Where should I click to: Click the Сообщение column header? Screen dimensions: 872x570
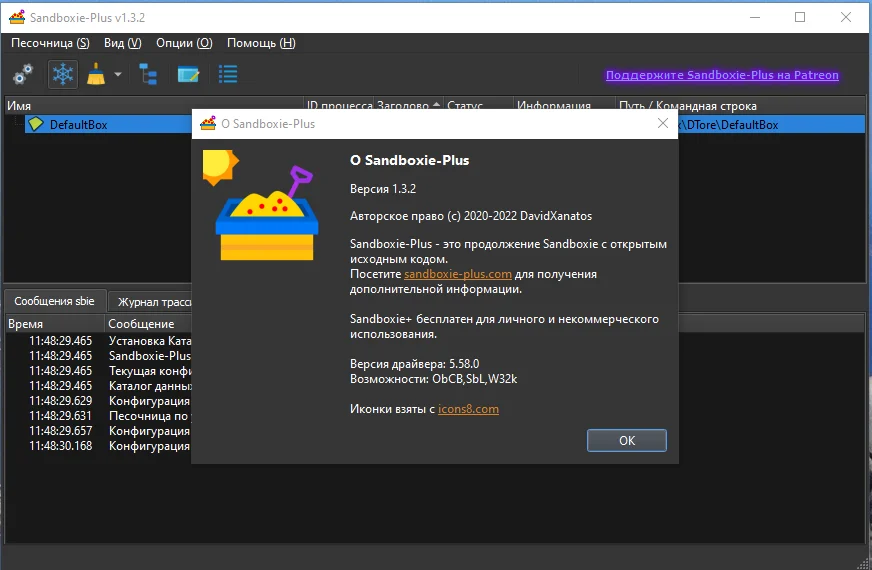point(148,324)
